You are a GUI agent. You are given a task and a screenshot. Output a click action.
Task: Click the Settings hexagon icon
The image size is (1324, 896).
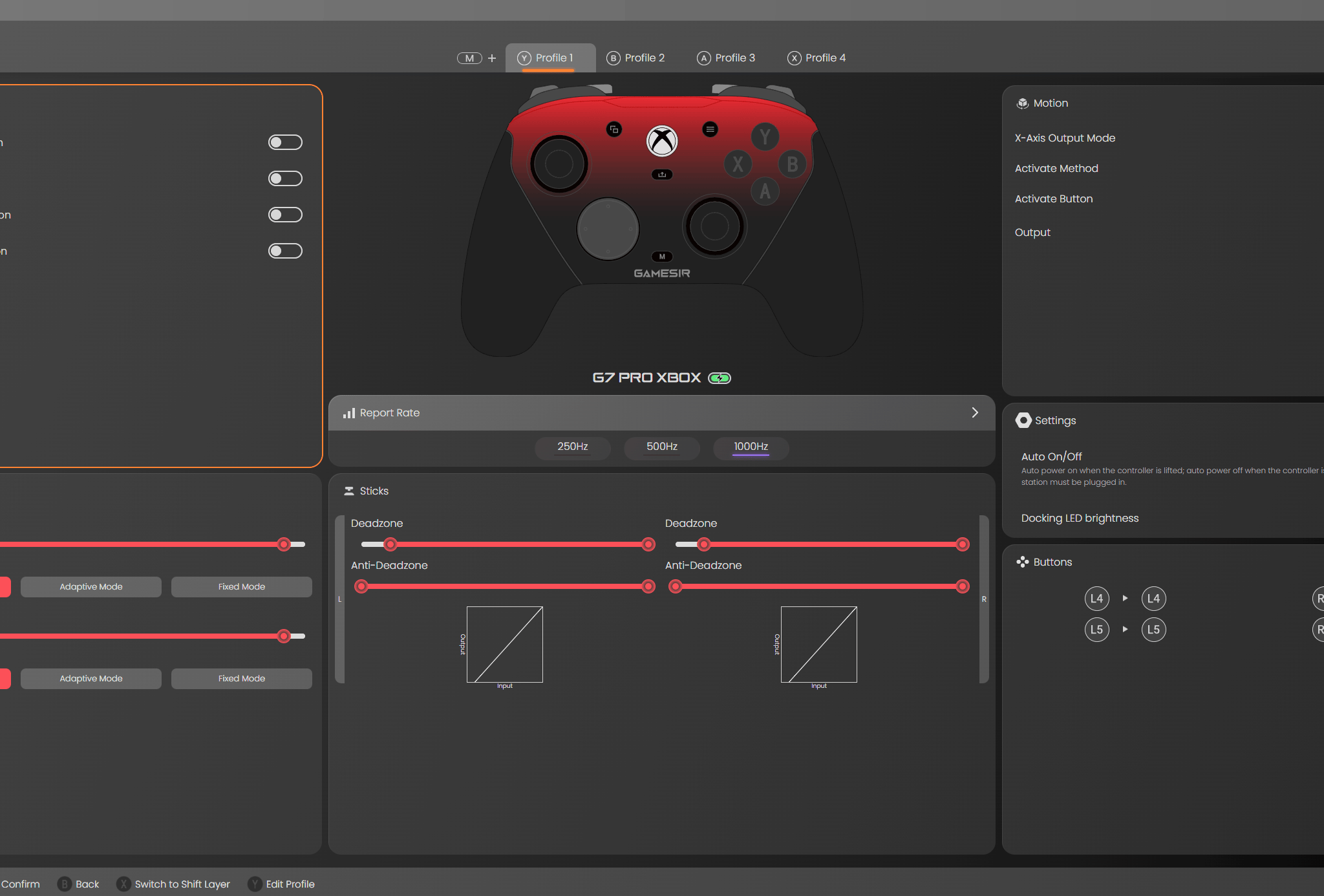[x=1023, y=420]
